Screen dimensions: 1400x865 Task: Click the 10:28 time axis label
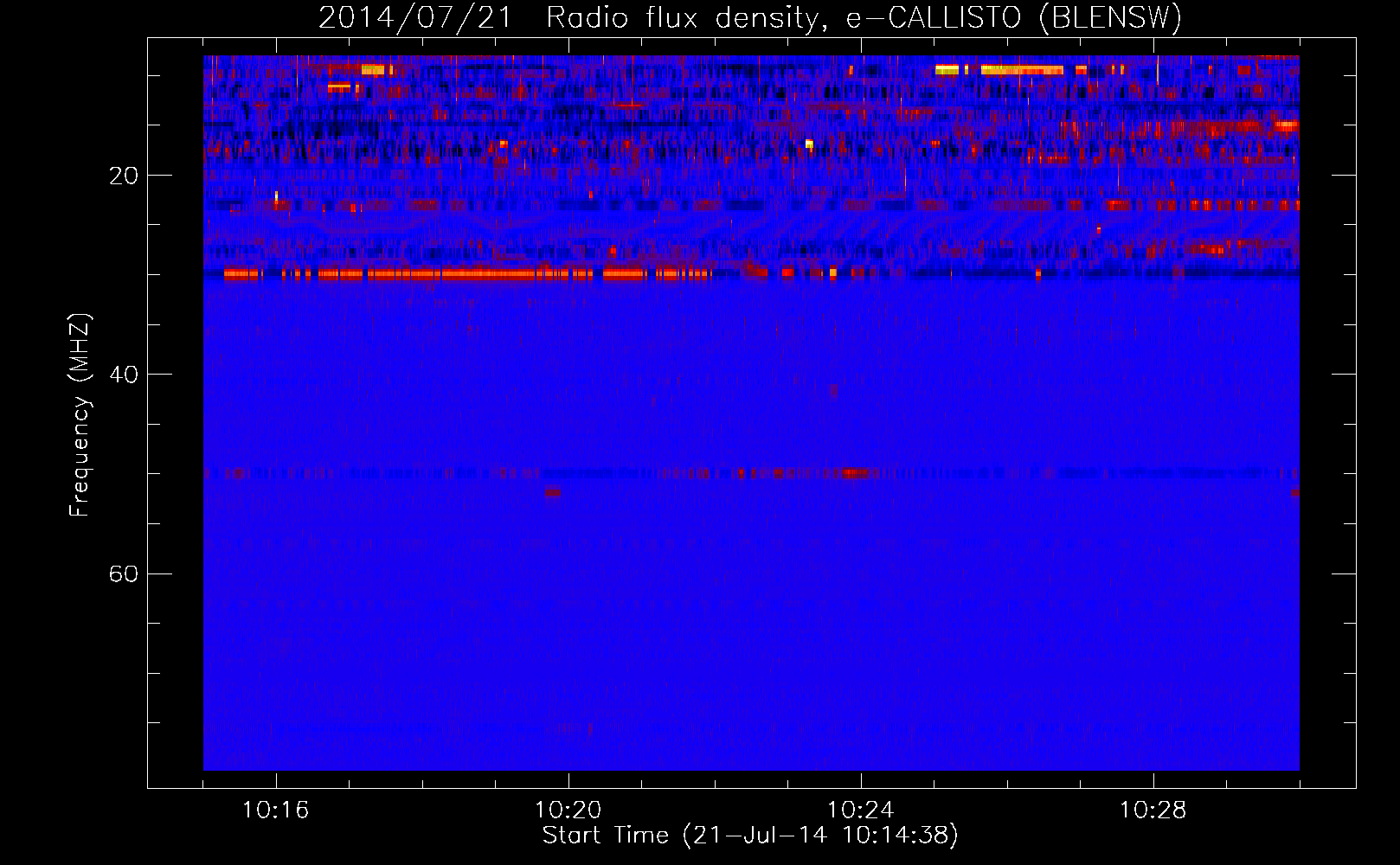click(1153, 811)
